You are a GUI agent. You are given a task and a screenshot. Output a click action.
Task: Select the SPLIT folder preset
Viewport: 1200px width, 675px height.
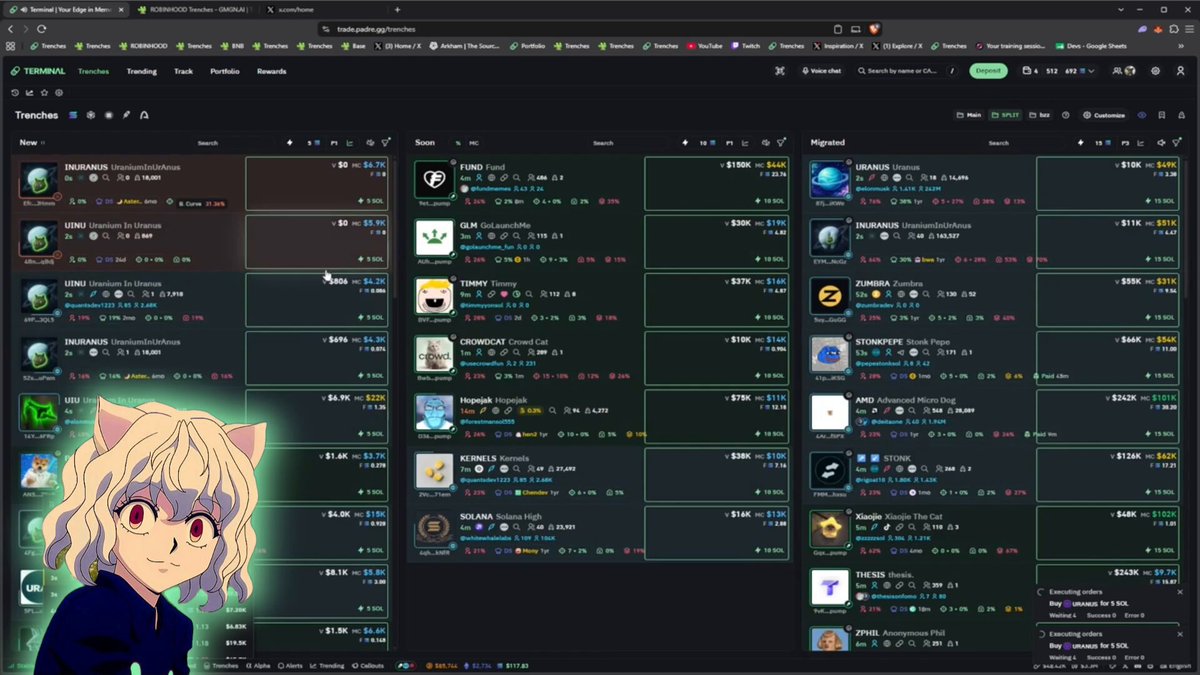[x=1005, y=115]
